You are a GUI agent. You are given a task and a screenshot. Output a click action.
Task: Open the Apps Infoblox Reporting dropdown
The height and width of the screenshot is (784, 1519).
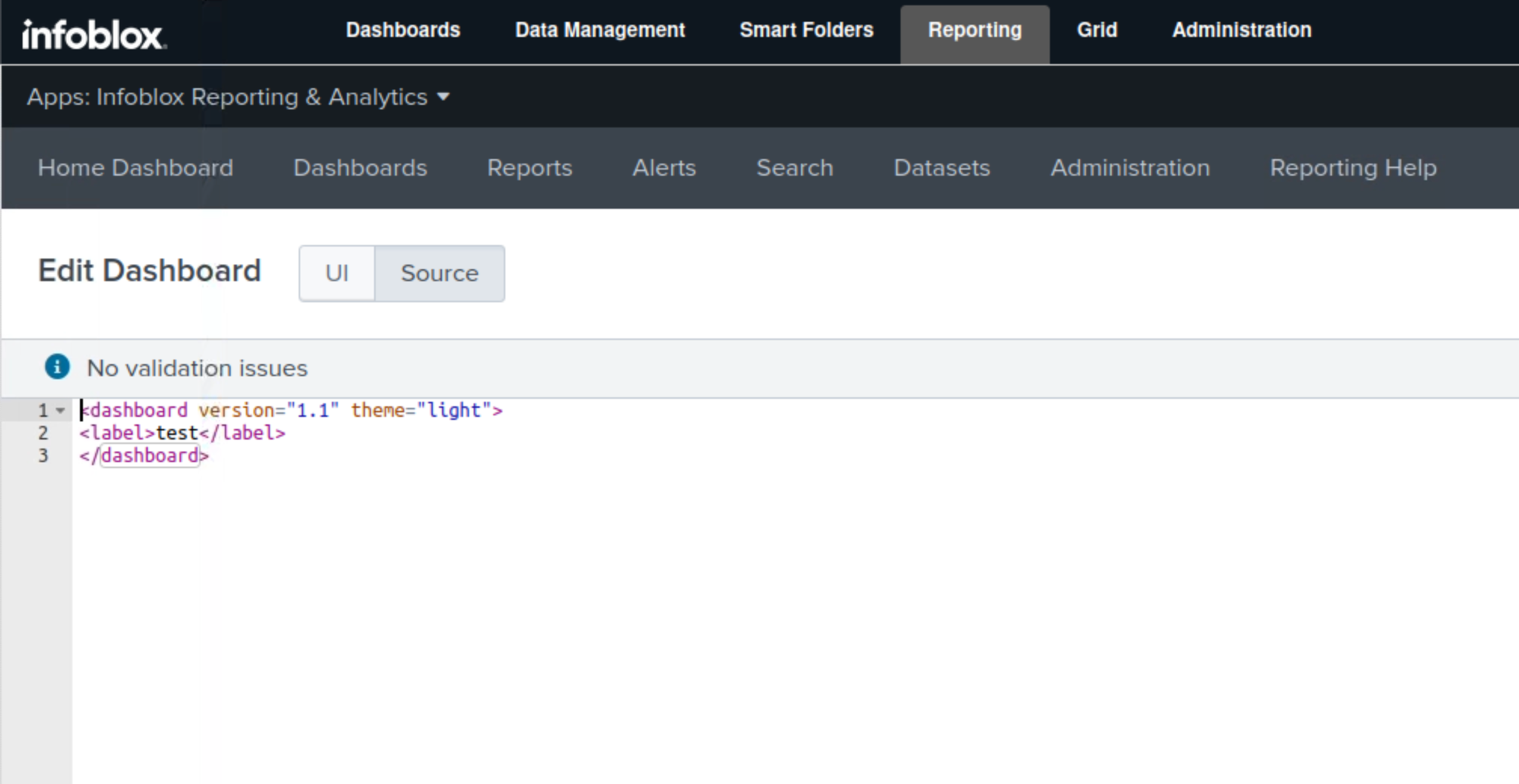click(238, 97)
